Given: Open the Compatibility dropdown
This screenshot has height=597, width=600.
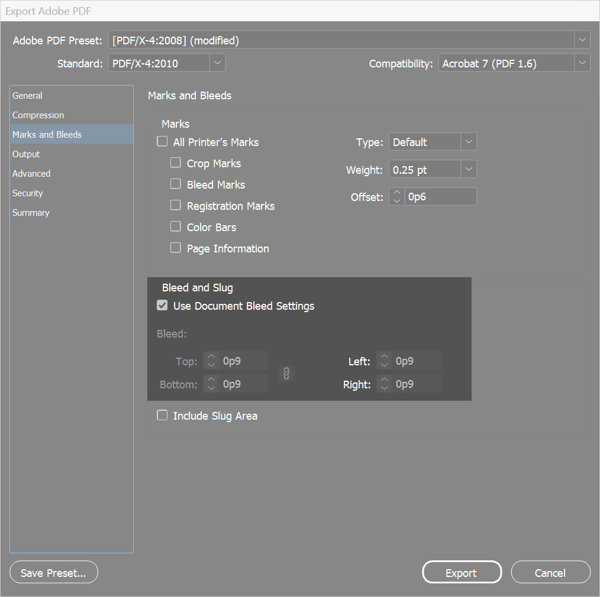Looking at the screenshot, I should pyautogui.click(x=582, y=63).
